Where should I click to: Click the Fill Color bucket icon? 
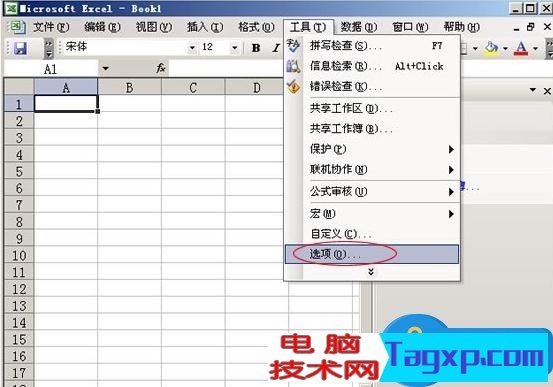click(491, 48)
